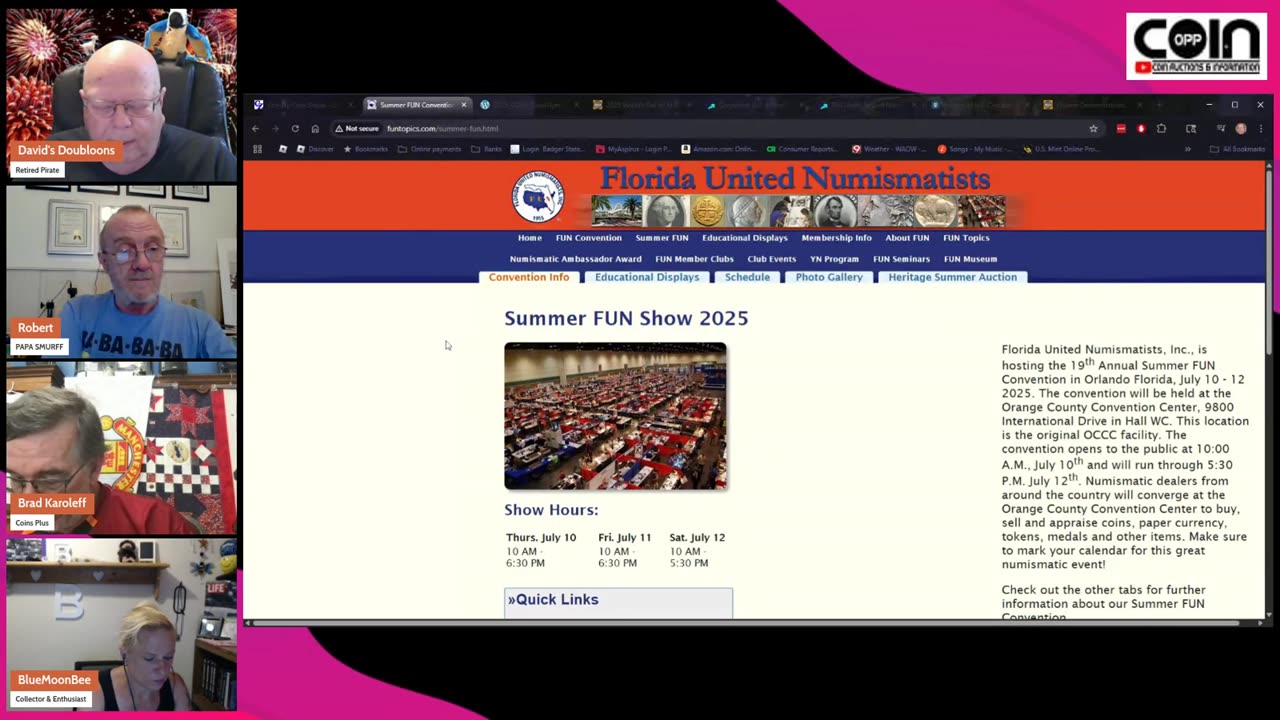
Task: Click the Sat. July 12 hours text
Action: click(697, 550)
